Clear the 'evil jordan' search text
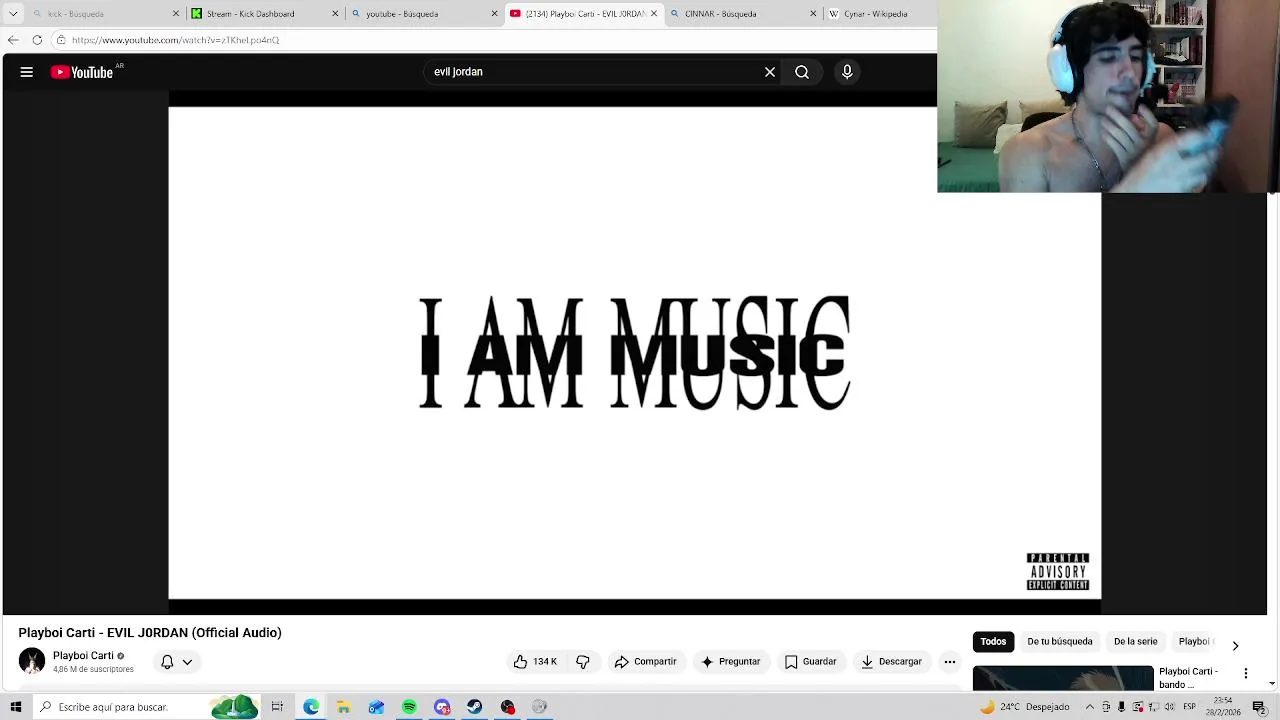This screenshot has width=1280, height=720. (770, 72)
